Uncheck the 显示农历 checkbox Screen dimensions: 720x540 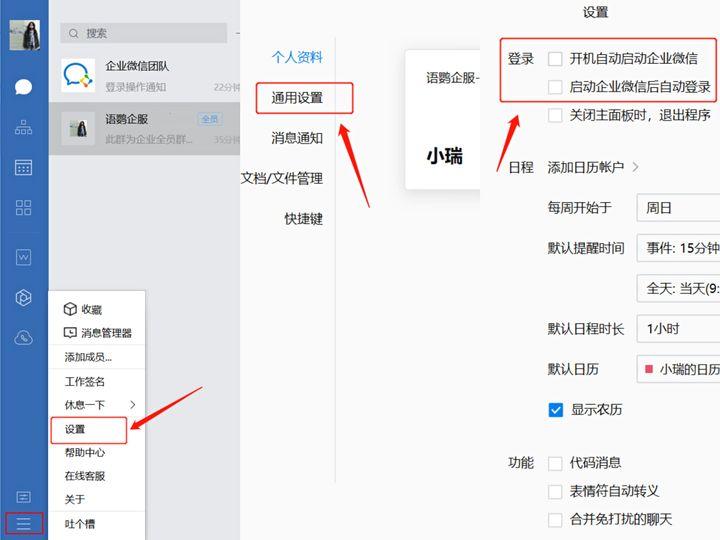(x=555, y=409)
